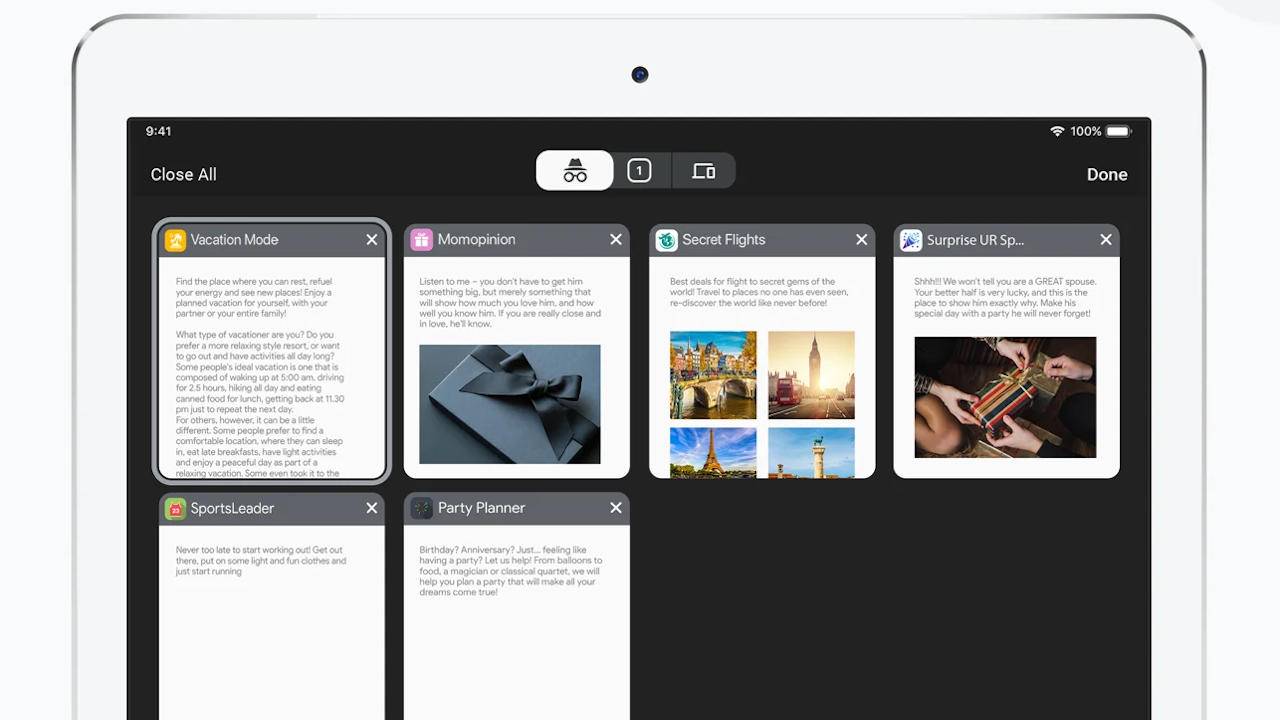Close the Vacation Mode tab
Screen dimensions: 1280x720
(x=372, y=240)
